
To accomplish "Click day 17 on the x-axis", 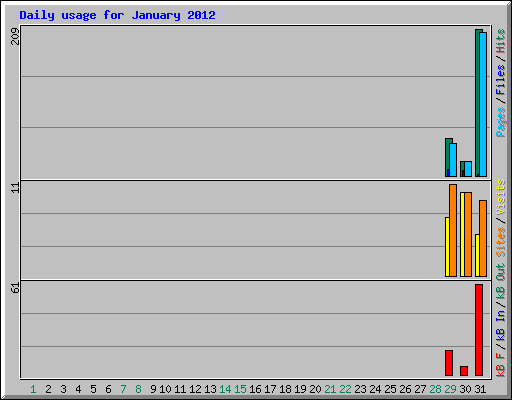I will [x=270, y=389].
